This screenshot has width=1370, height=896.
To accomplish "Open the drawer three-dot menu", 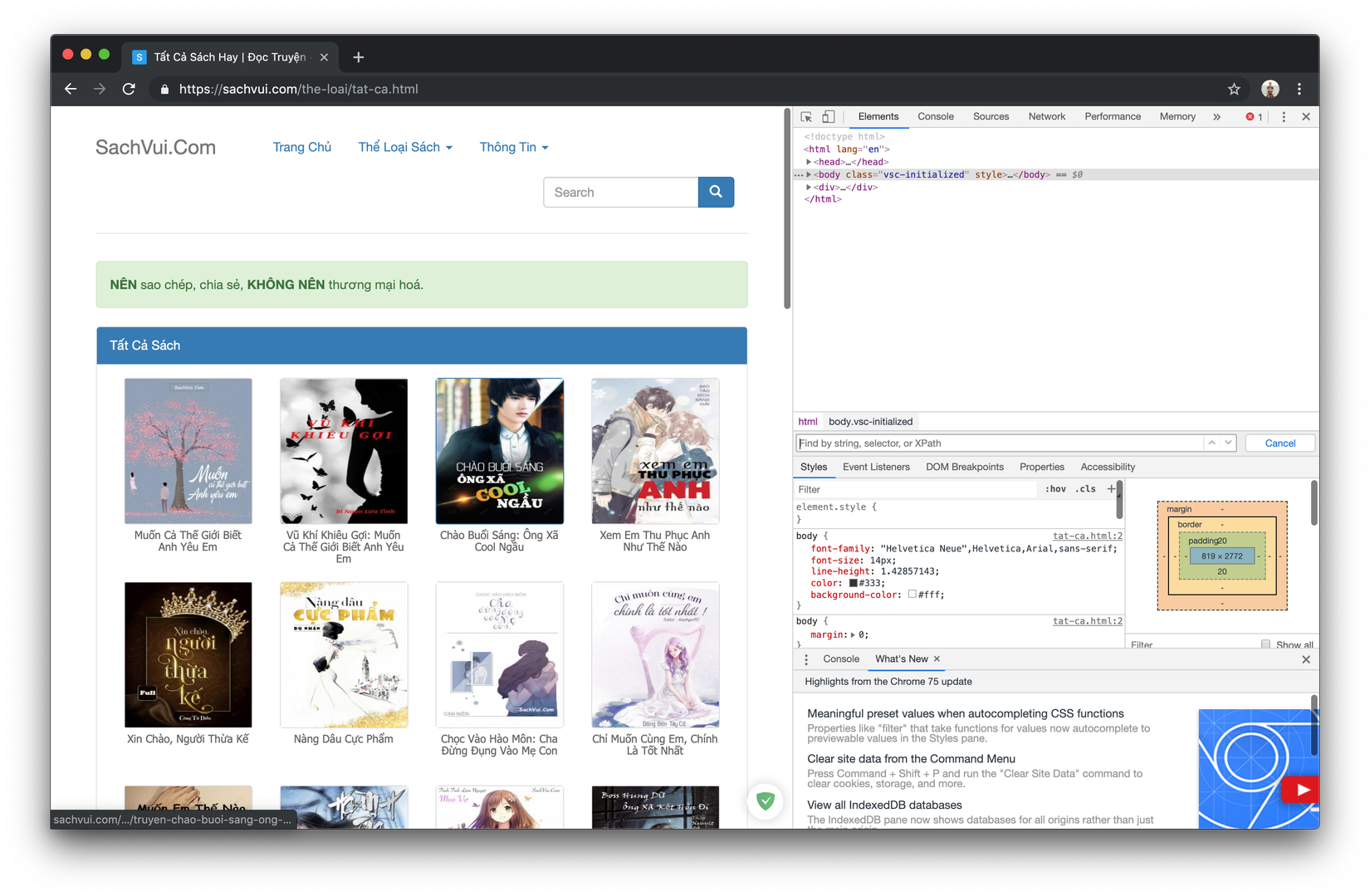I will coord(806,659).
